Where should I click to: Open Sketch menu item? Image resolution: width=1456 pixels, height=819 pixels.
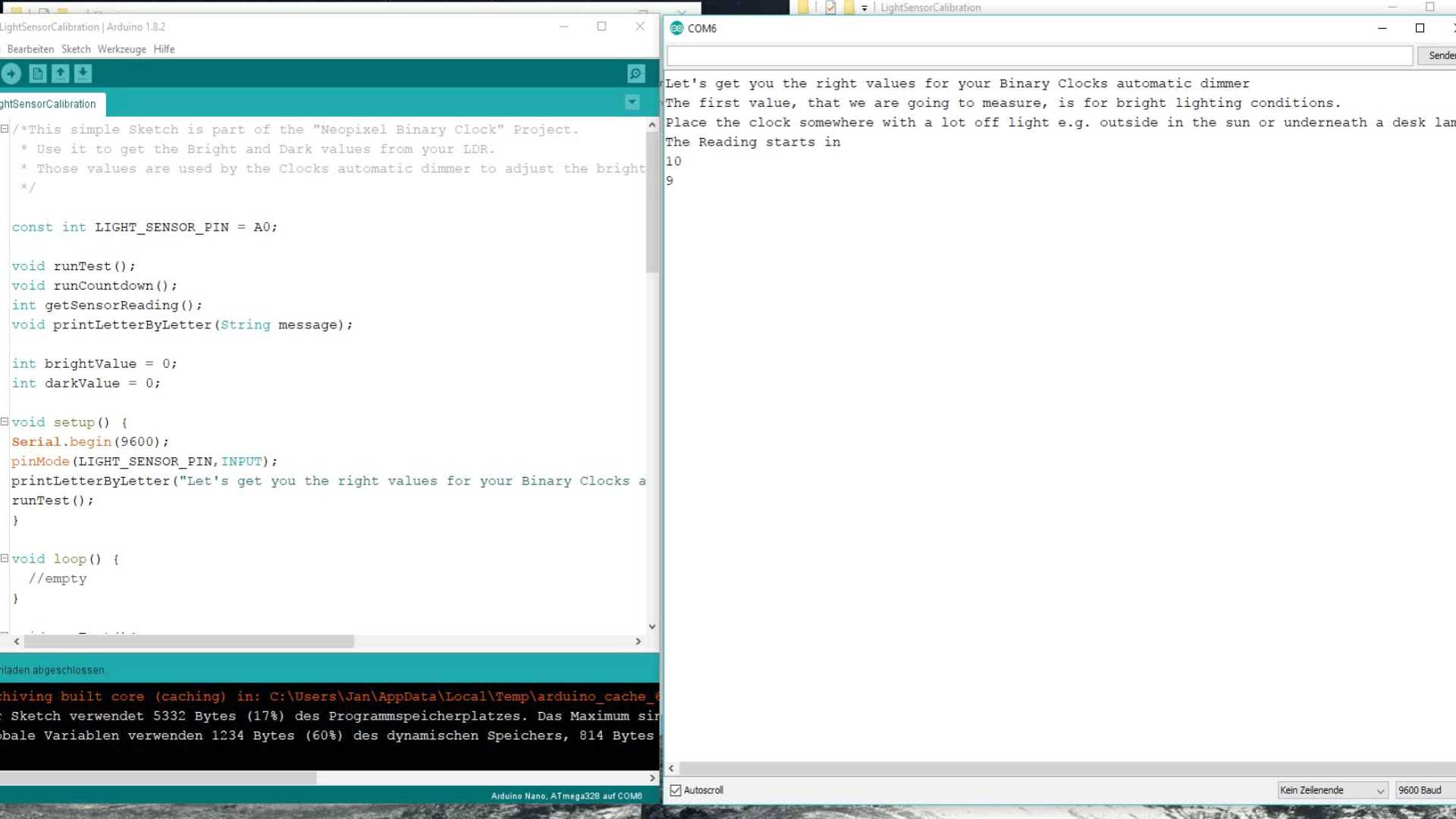[x=75, y=48]
